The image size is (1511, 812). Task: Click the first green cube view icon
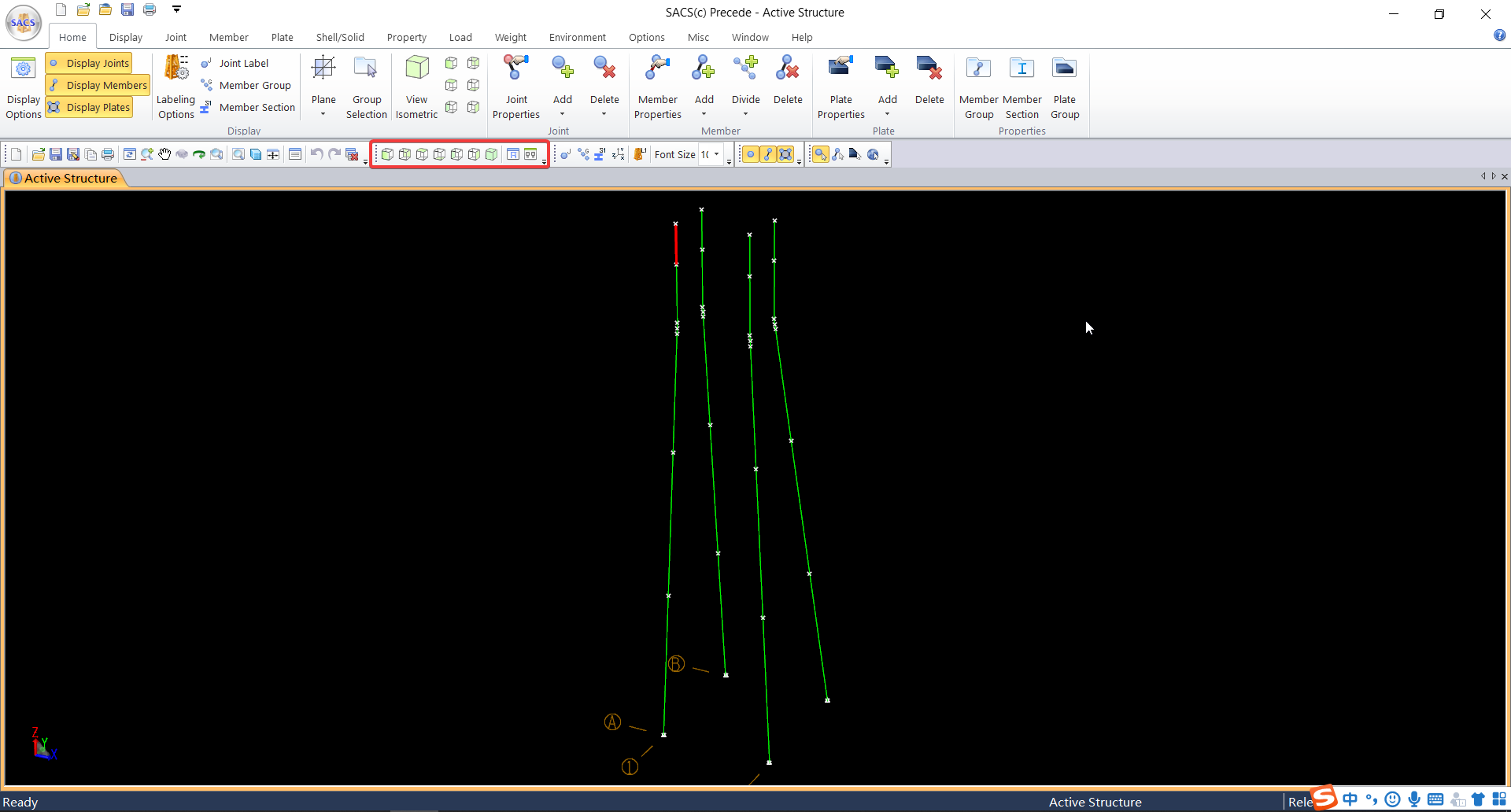(x=387, y=154)
